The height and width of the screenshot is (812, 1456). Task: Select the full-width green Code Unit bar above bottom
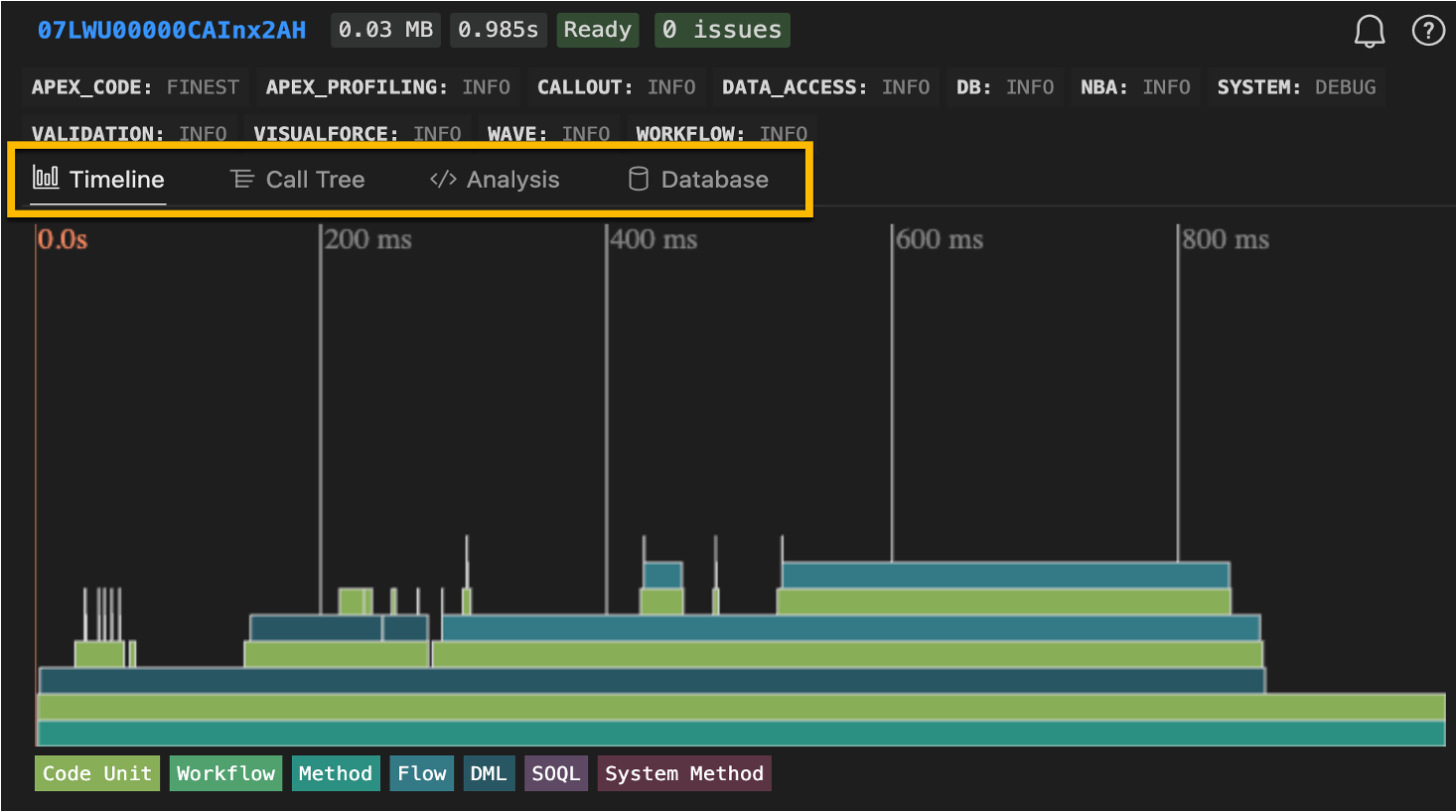[741, 706]
